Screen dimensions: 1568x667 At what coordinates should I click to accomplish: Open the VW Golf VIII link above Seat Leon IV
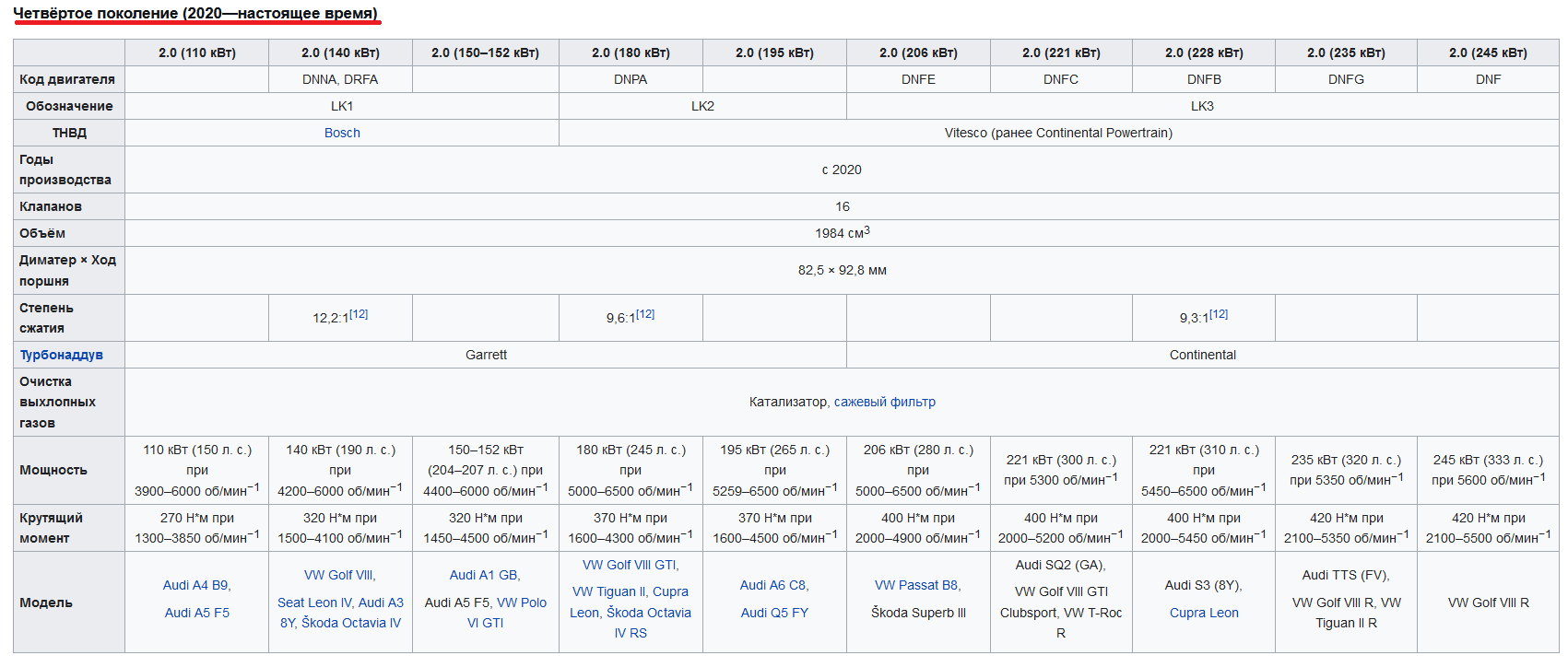pyautogui.click(x=338, y=575)
